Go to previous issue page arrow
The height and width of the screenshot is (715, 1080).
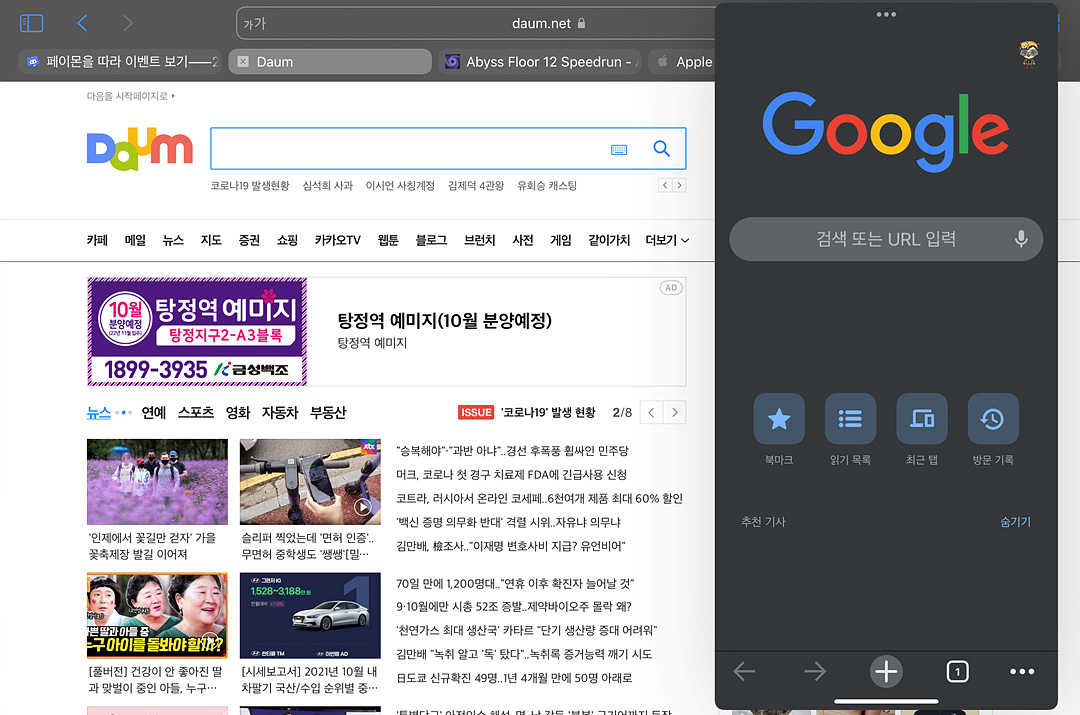651,412
